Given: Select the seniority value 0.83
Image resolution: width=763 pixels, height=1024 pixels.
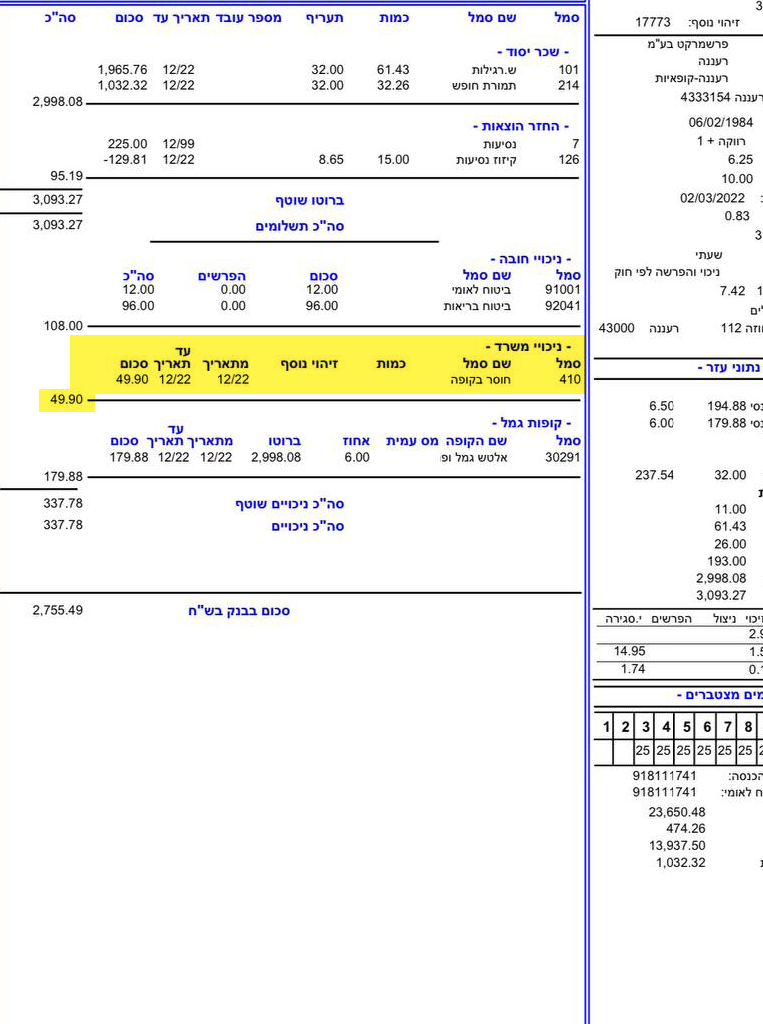Looking at the screenshot, I should coord(737,216).
